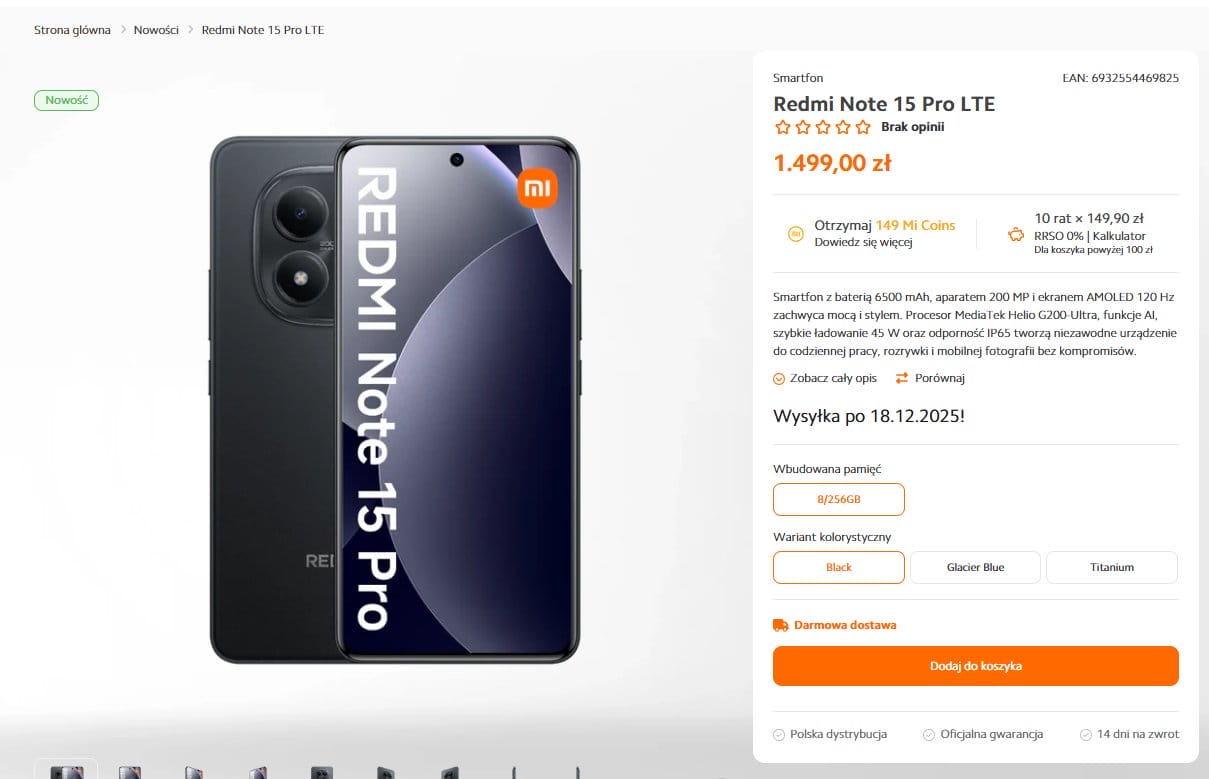Screen dimensions: 1209x779
Task: Click the Oficjalna gwarancja checkmark icon
Action: pos(929,735)
